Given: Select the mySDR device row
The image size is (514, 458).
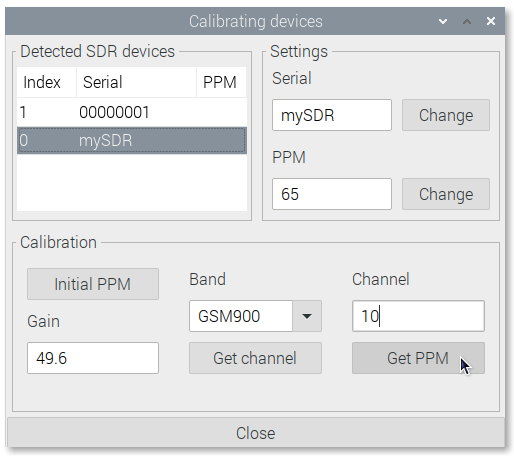Looking at the screenshot, I should coord(132,140).
